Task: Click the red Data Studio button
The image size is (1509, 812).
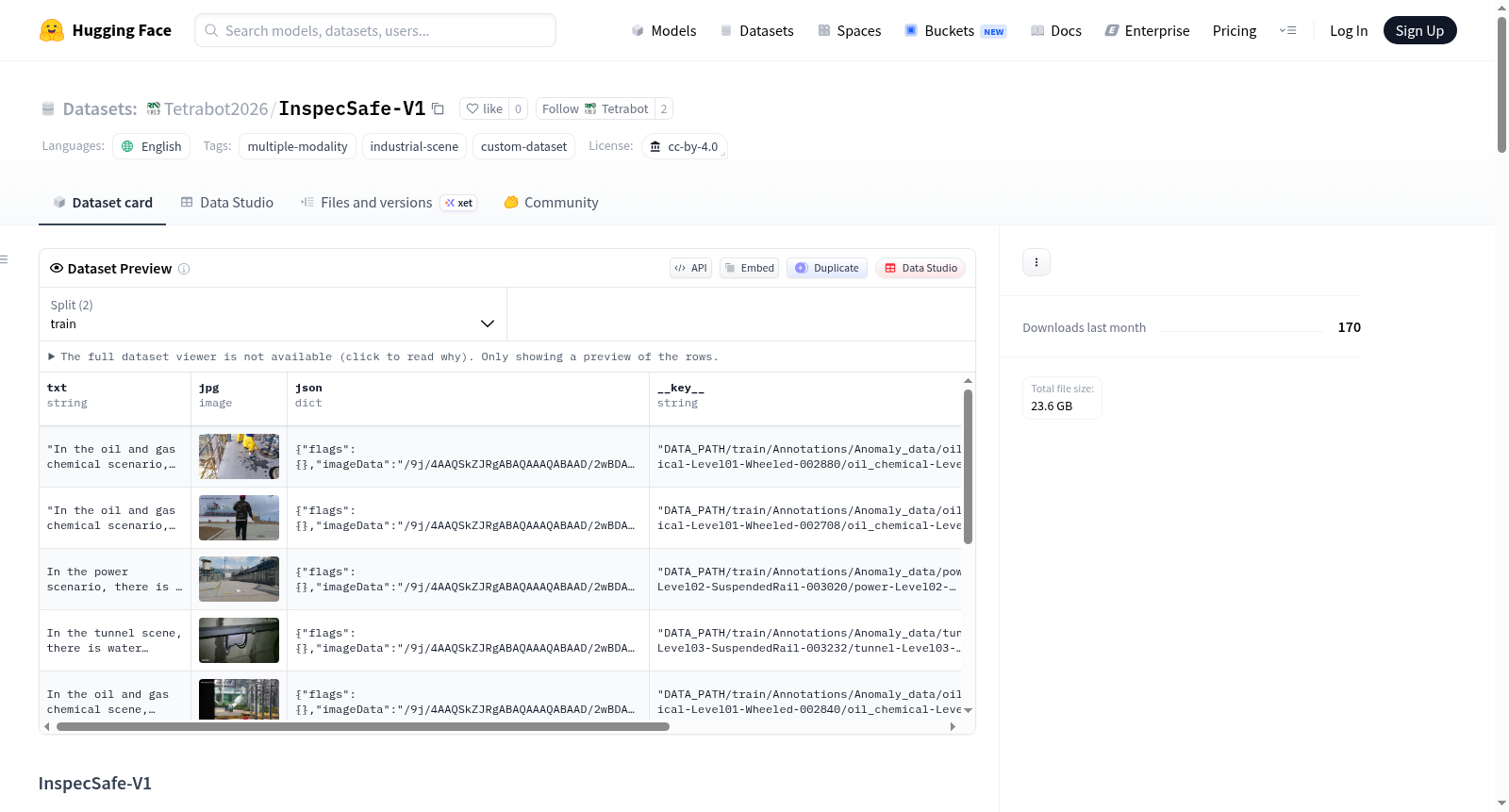Action: tap(920, 268)
